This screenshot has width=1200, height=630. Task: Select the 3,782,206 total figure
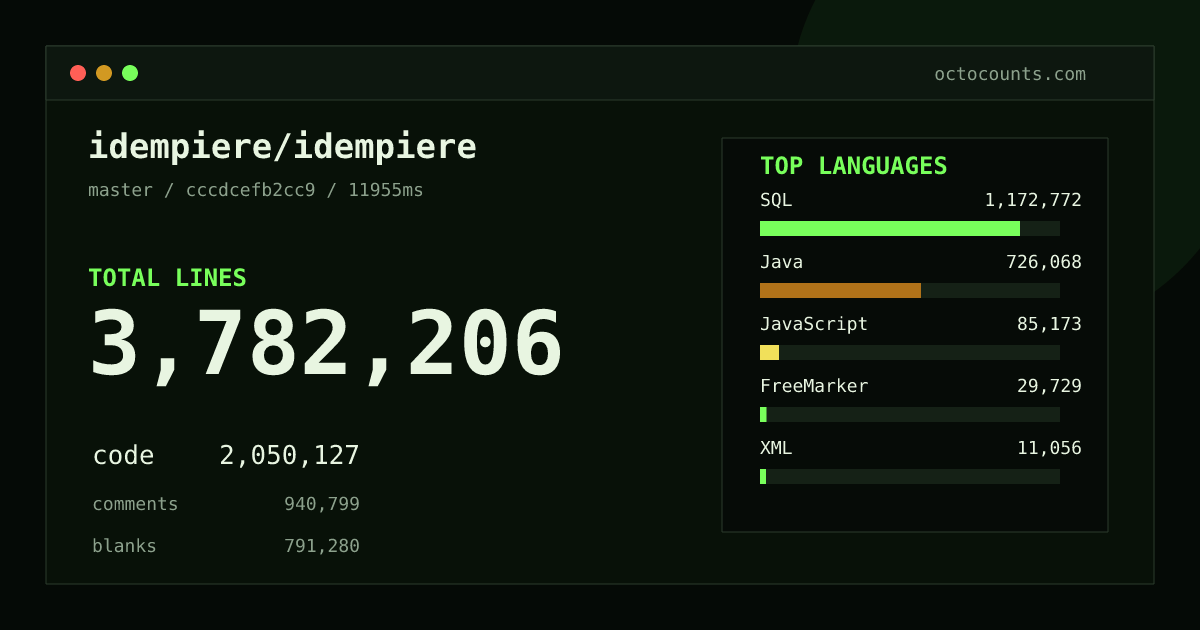pyautogui.click(x=326, y=345)
